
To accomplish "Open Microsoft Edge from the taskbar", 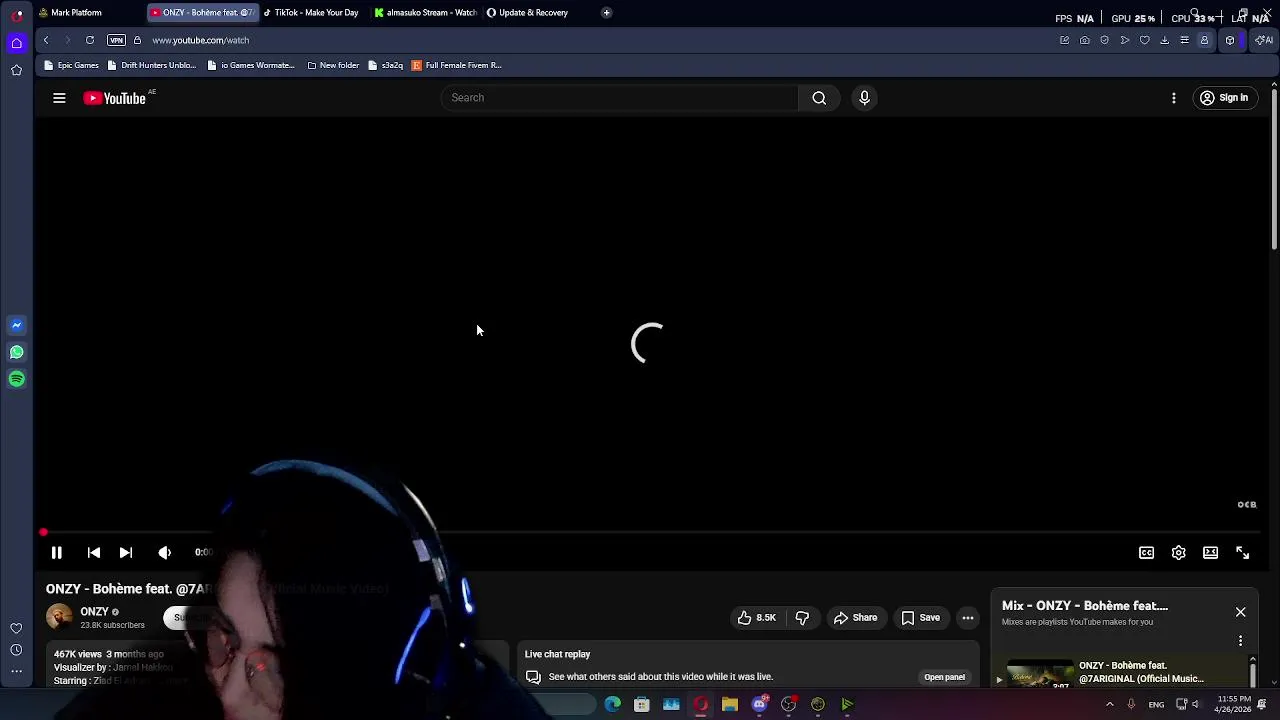I will click(x=613, y=705).
